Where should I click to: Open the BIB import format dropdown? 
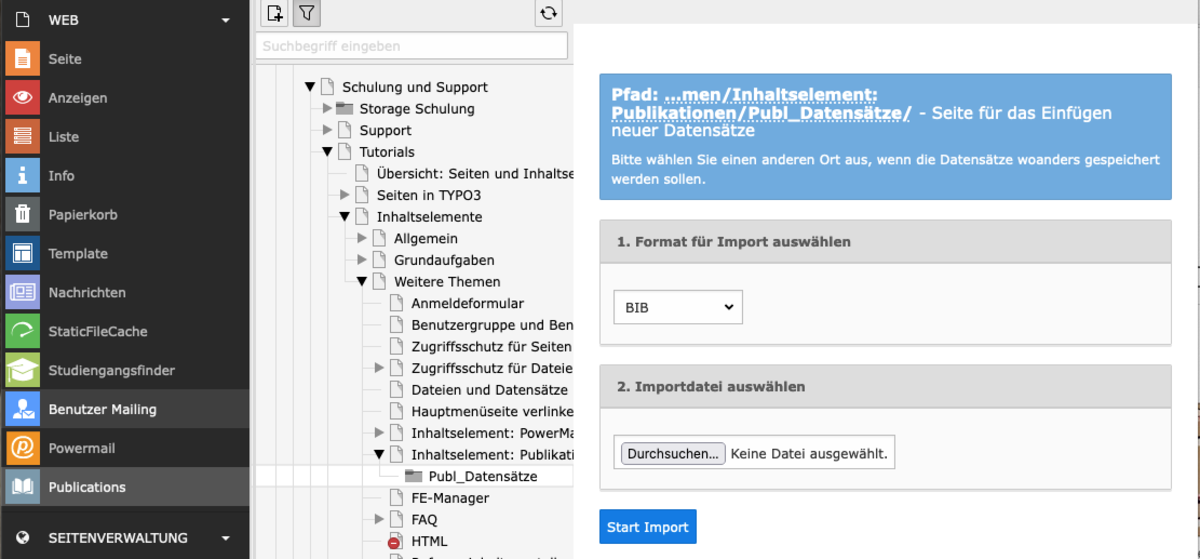tap(678, 308)
